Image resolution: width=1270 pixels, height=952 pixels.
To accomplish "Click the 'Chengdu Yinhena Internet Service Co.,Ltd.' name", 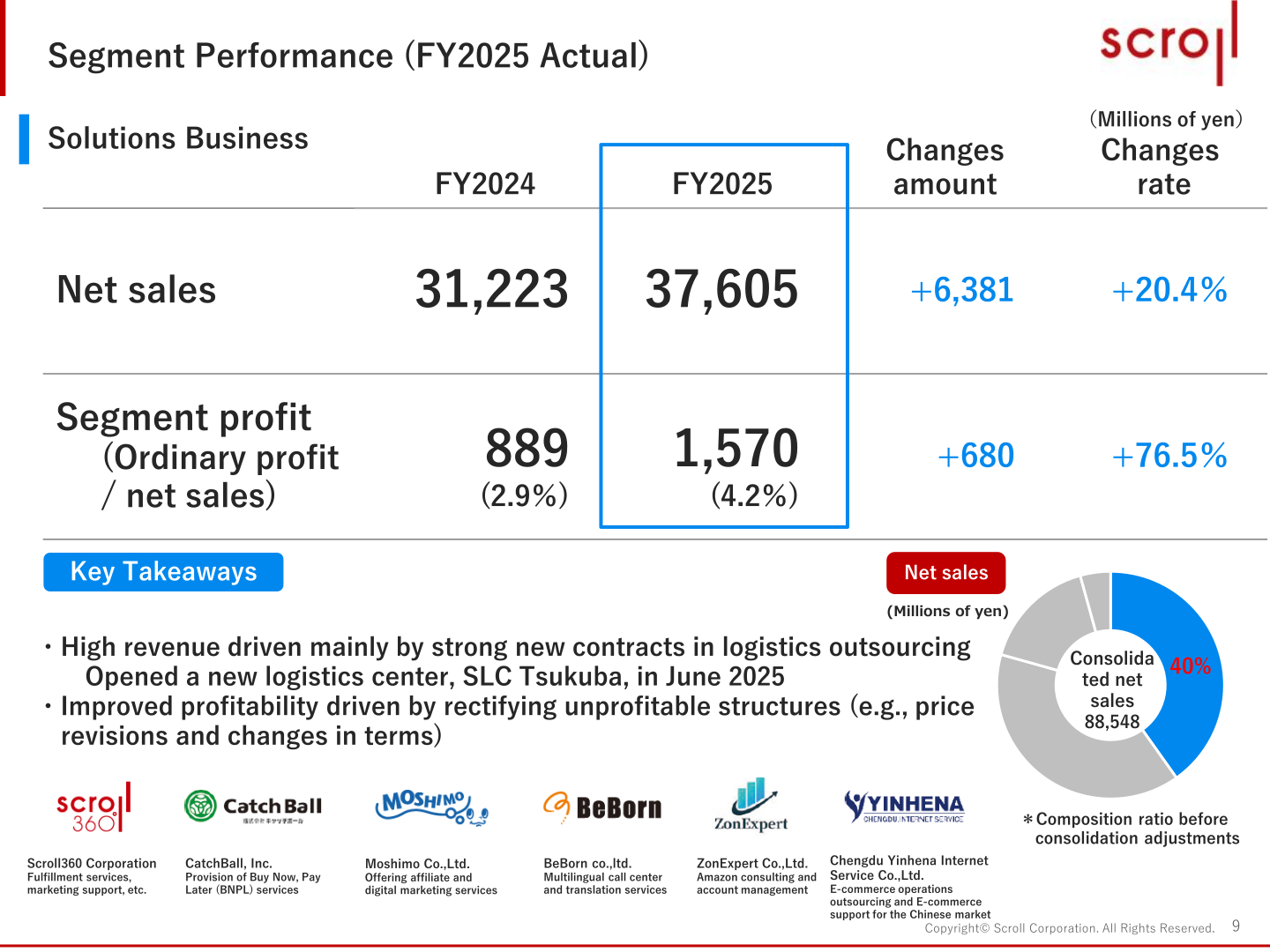I will point(909,868).
